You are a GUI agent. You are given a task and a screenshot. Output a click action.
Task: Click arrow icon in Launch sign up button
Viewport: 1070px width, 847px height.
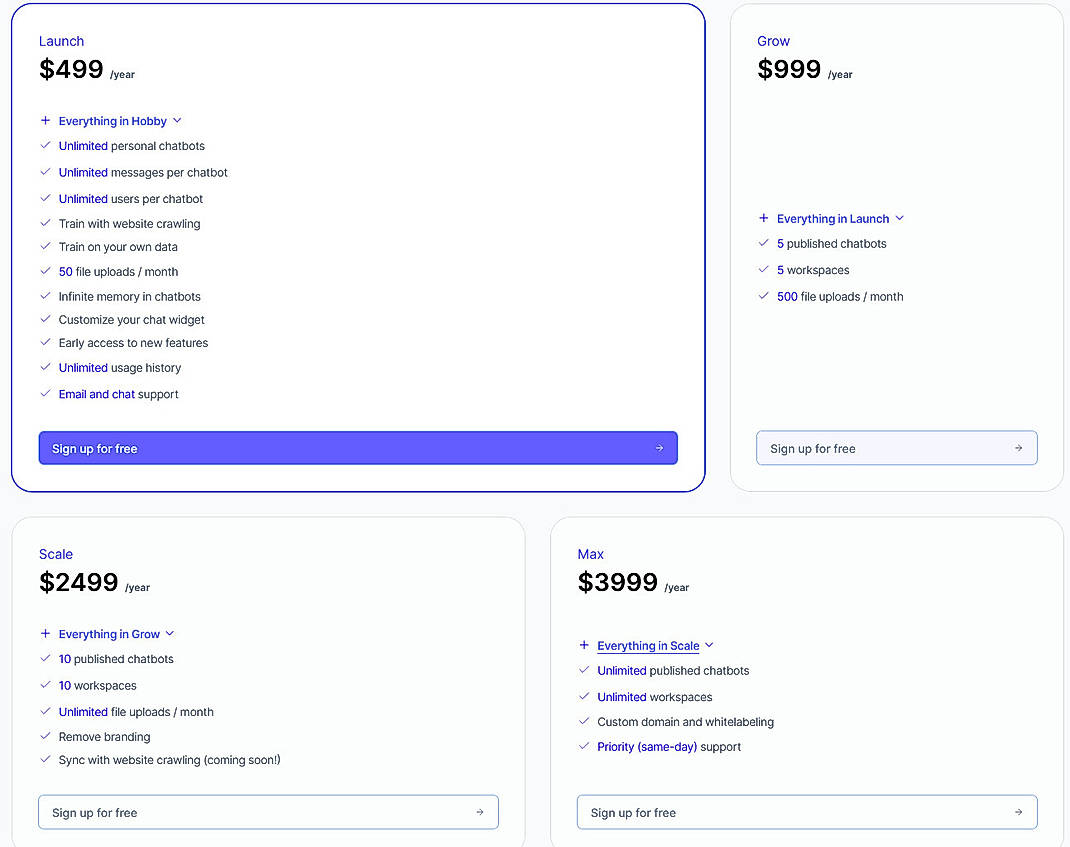pos(659,448)
